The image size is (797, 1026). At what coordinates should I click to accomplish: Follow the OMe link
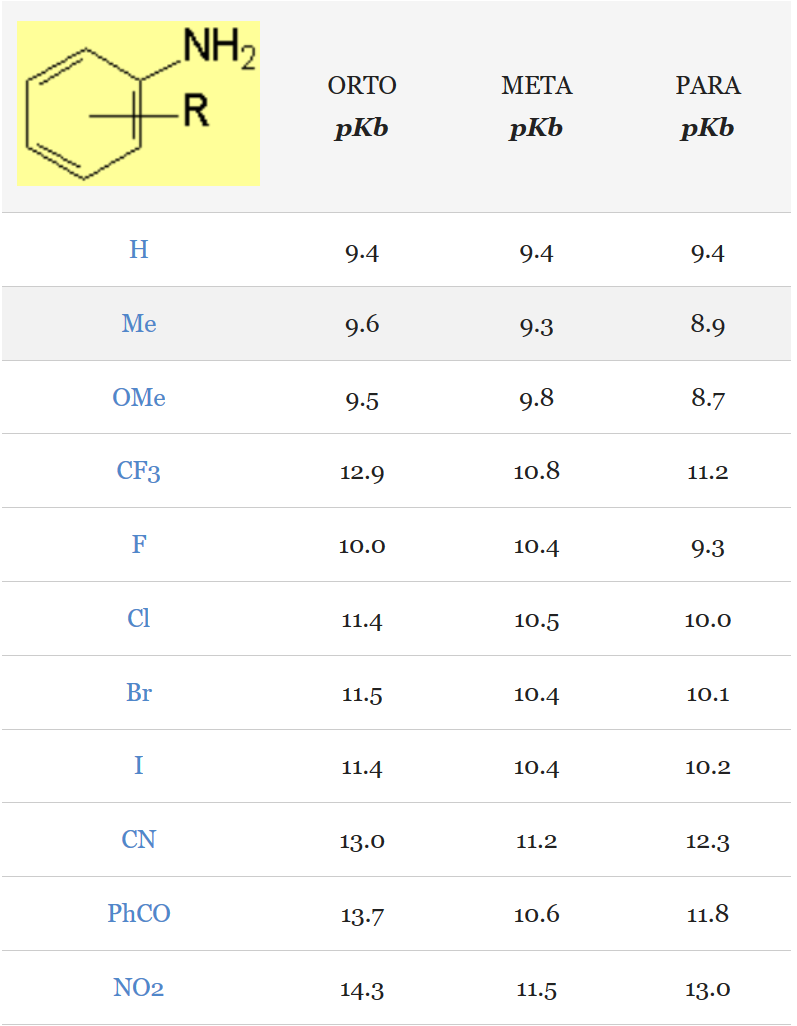[x=139, y=397]
